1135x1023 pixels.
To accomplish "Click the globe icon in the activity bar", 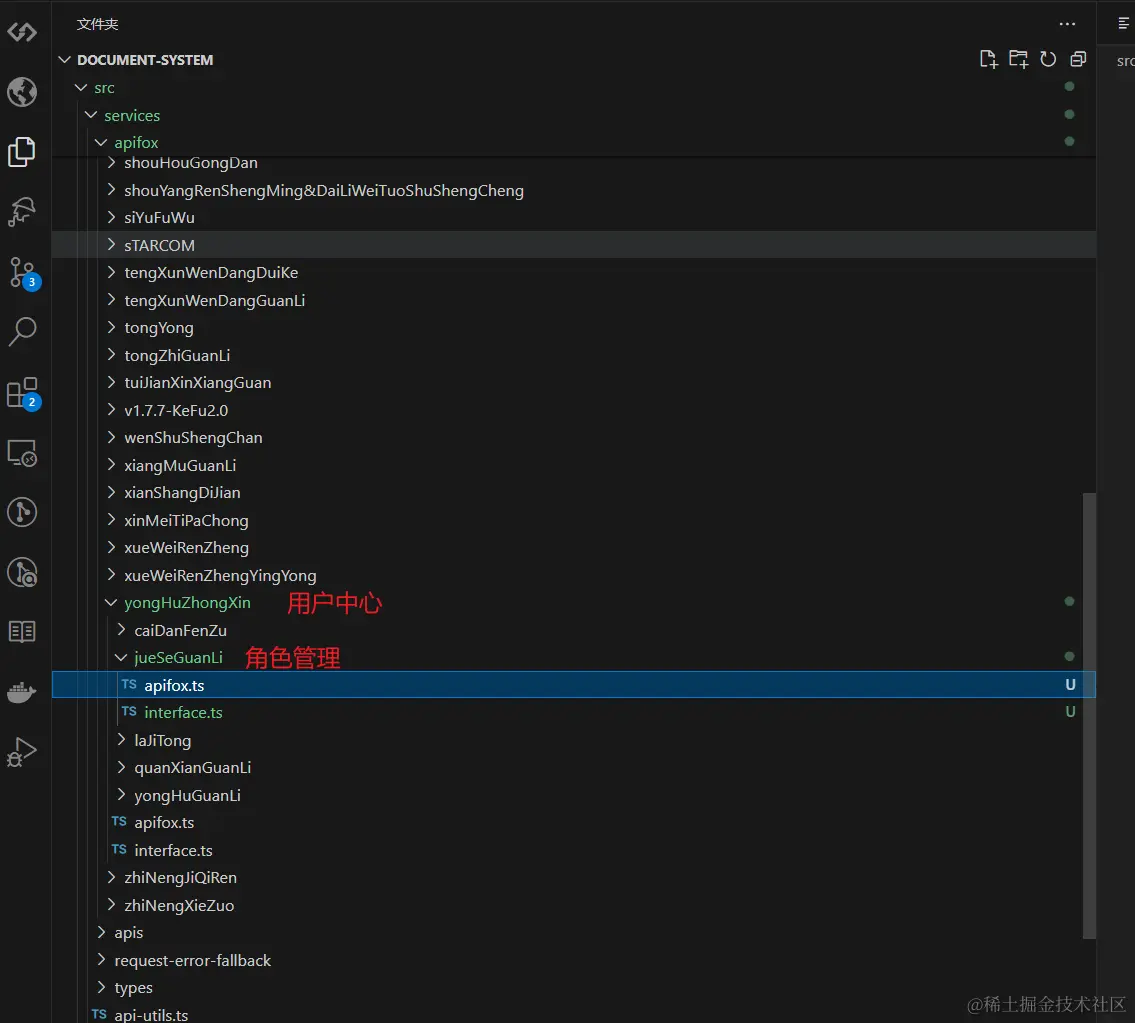I will (x=22, y=92).
